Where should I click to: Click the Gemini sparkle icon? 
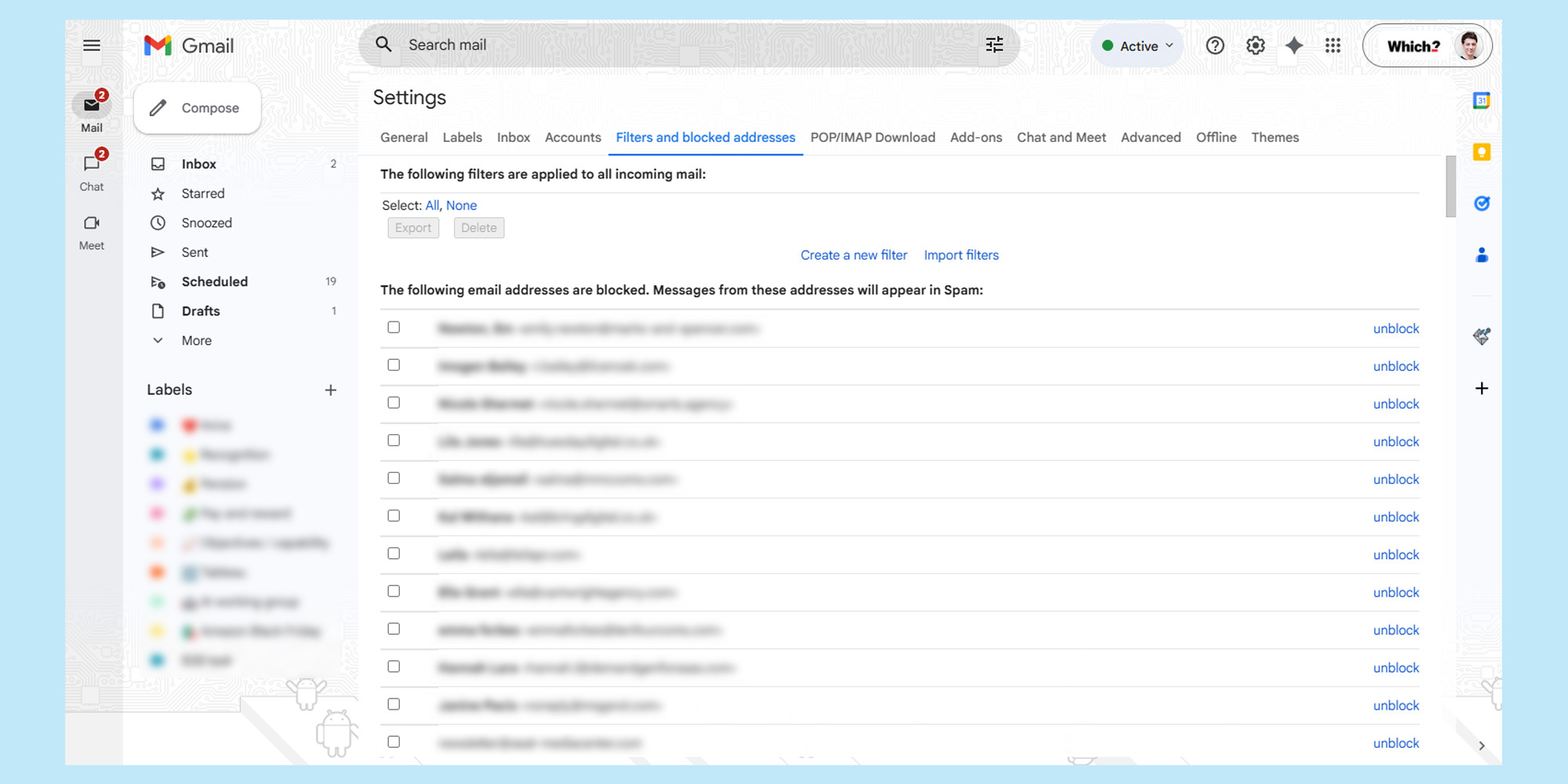point(1294,45)
